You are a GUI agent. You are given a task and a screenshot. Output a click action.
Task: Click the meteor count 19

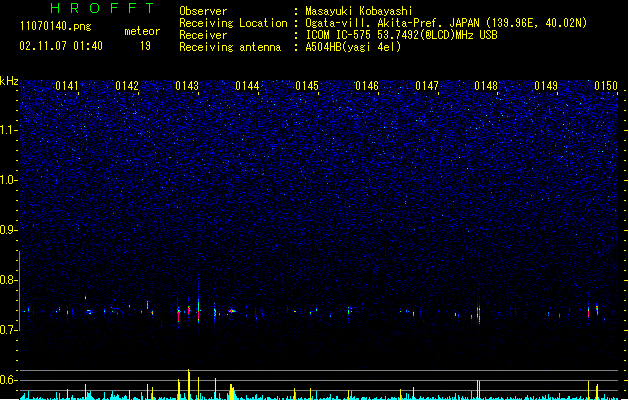pos(145,46)
